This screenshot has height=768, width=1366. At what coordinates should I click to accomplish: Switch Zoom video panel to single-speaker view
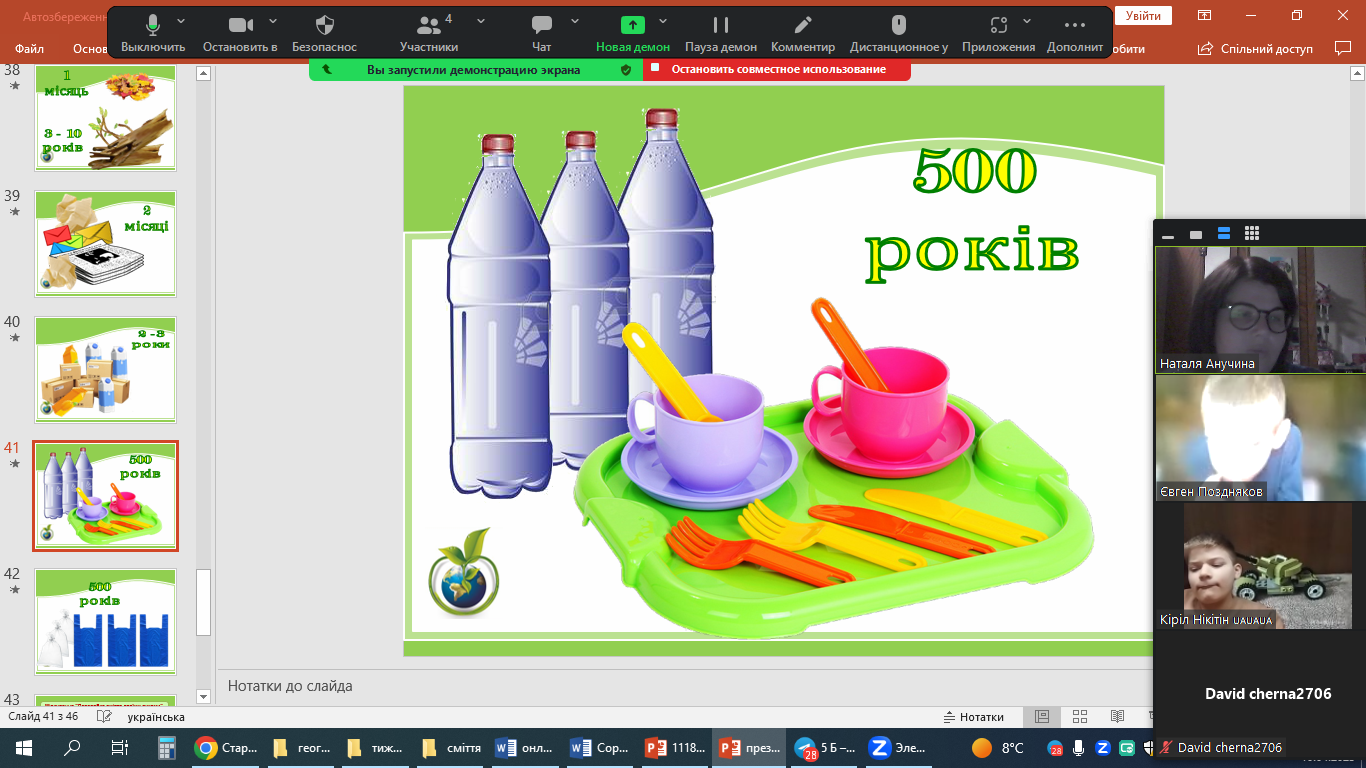(1195, 234)
